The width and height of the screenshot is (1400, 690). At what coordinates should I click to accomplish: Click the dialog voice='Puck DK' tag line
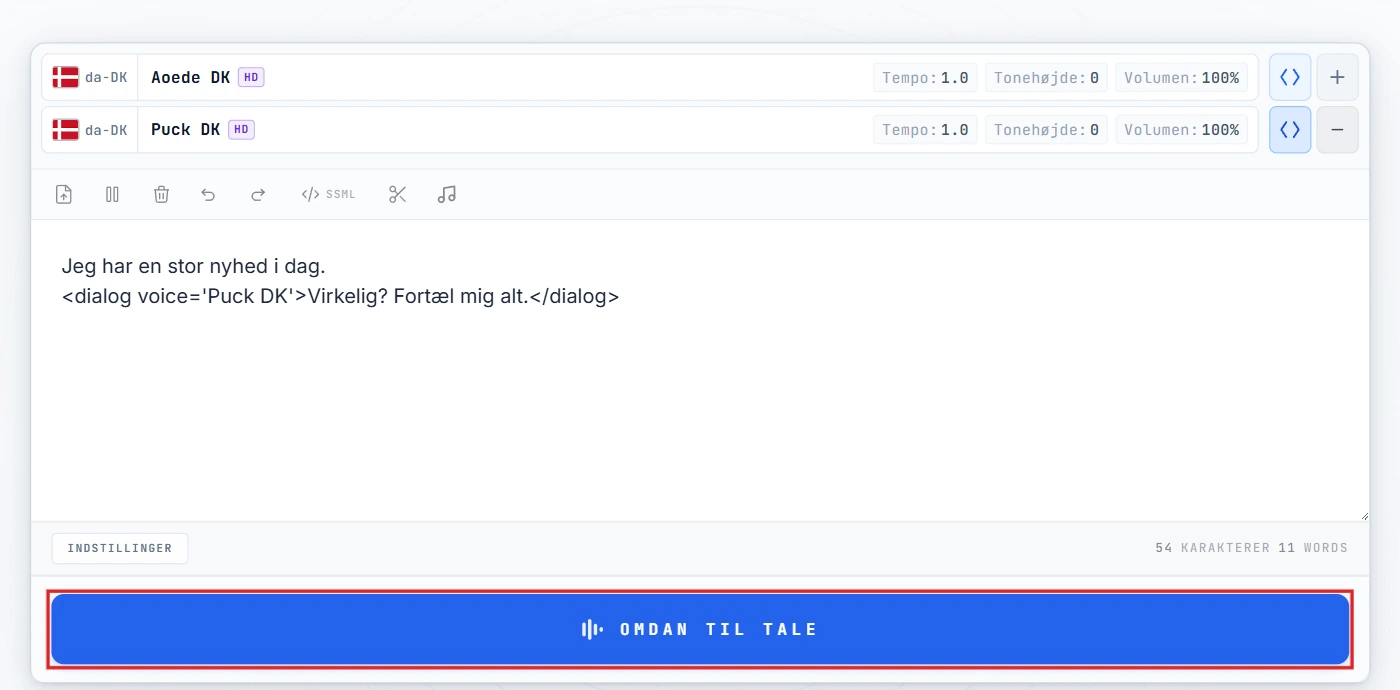tap(340, 297)
